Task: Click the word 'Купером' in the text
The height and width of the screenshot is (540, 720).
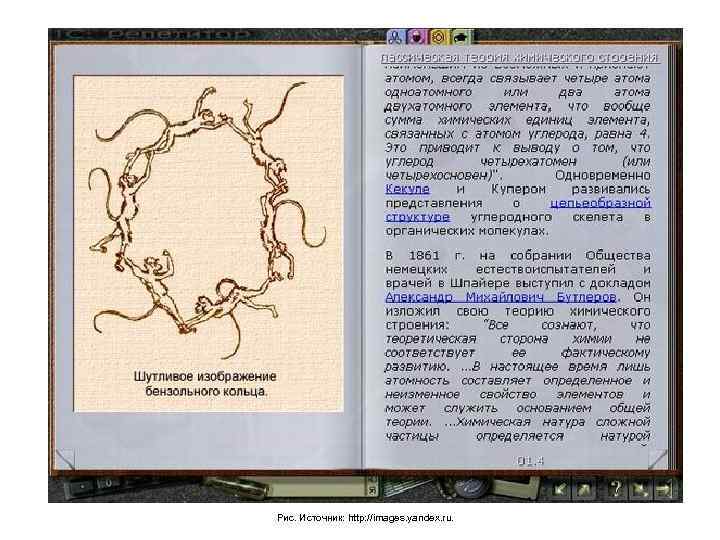Action: click(518, 189)
